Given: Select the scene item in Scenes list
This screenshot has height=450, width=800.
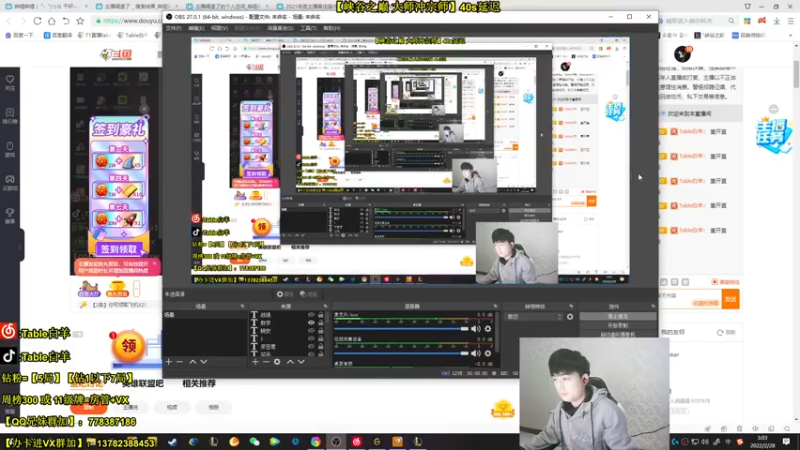Looking at the screenshot, I should (205, 315).
